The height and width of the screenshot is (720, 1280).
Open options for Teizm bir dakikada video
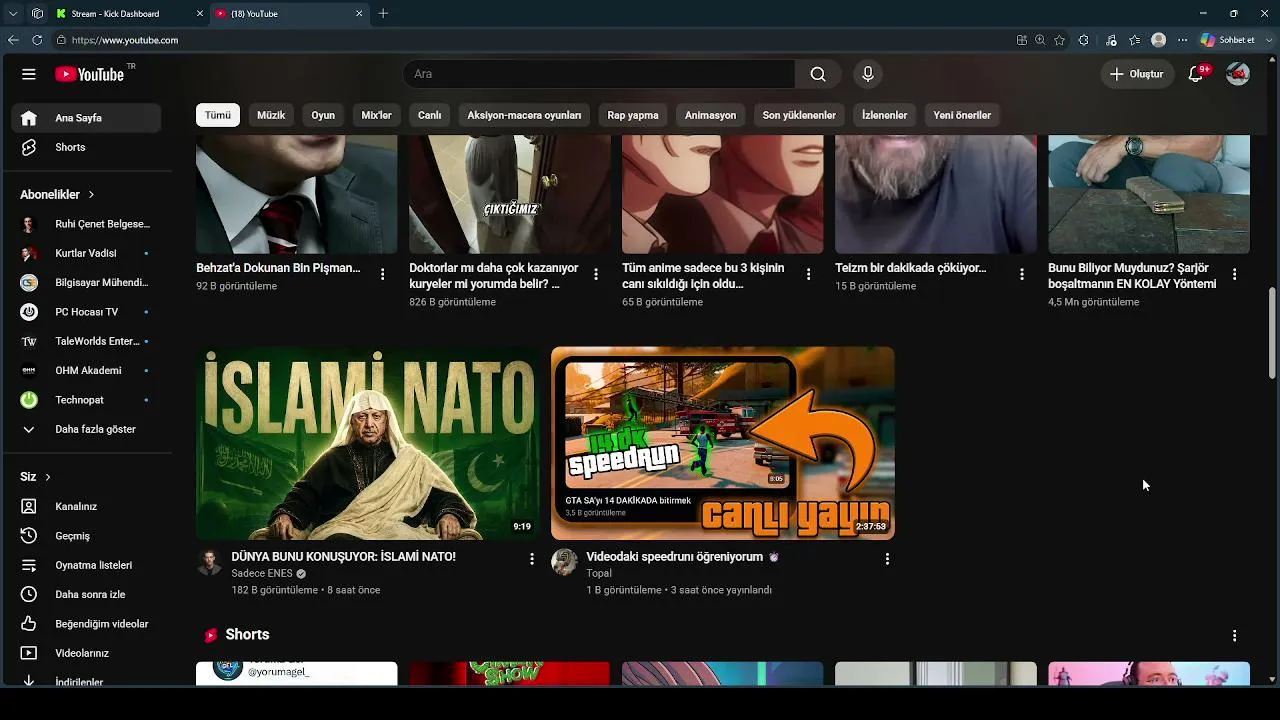pos(1022,274)
